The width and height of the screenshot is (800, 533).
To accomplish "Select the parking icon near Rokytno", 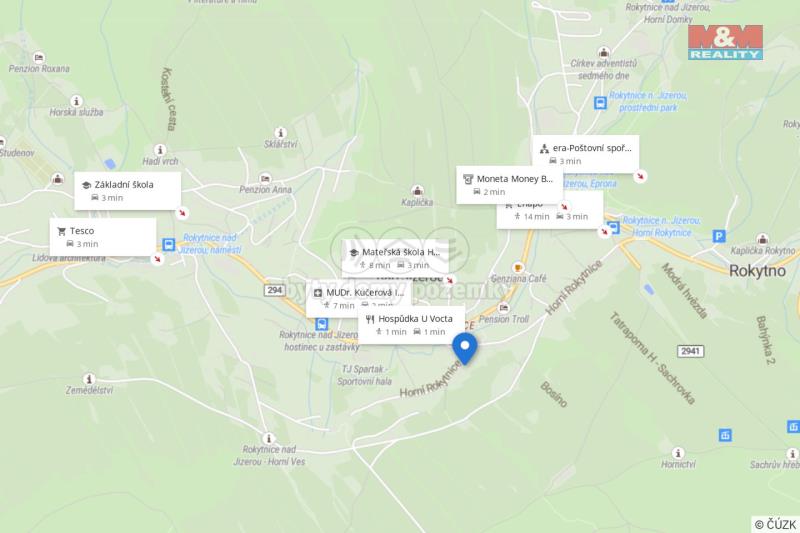I will point(719,236).
